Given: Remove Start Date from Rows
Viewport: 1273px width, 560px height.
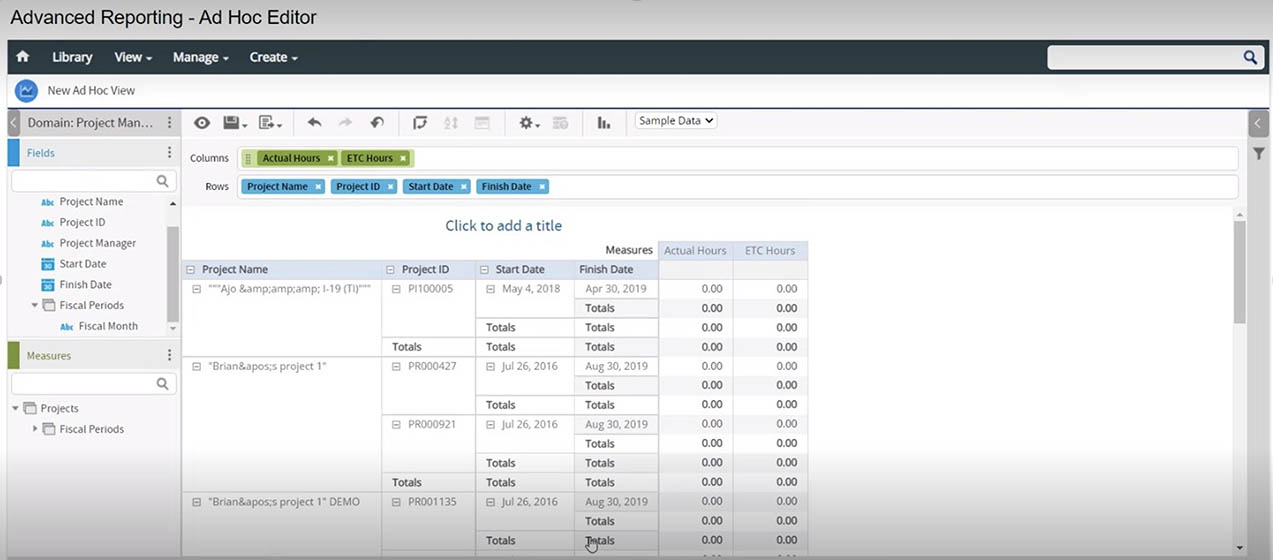Looking at the screenshot, I should point(463,186).
